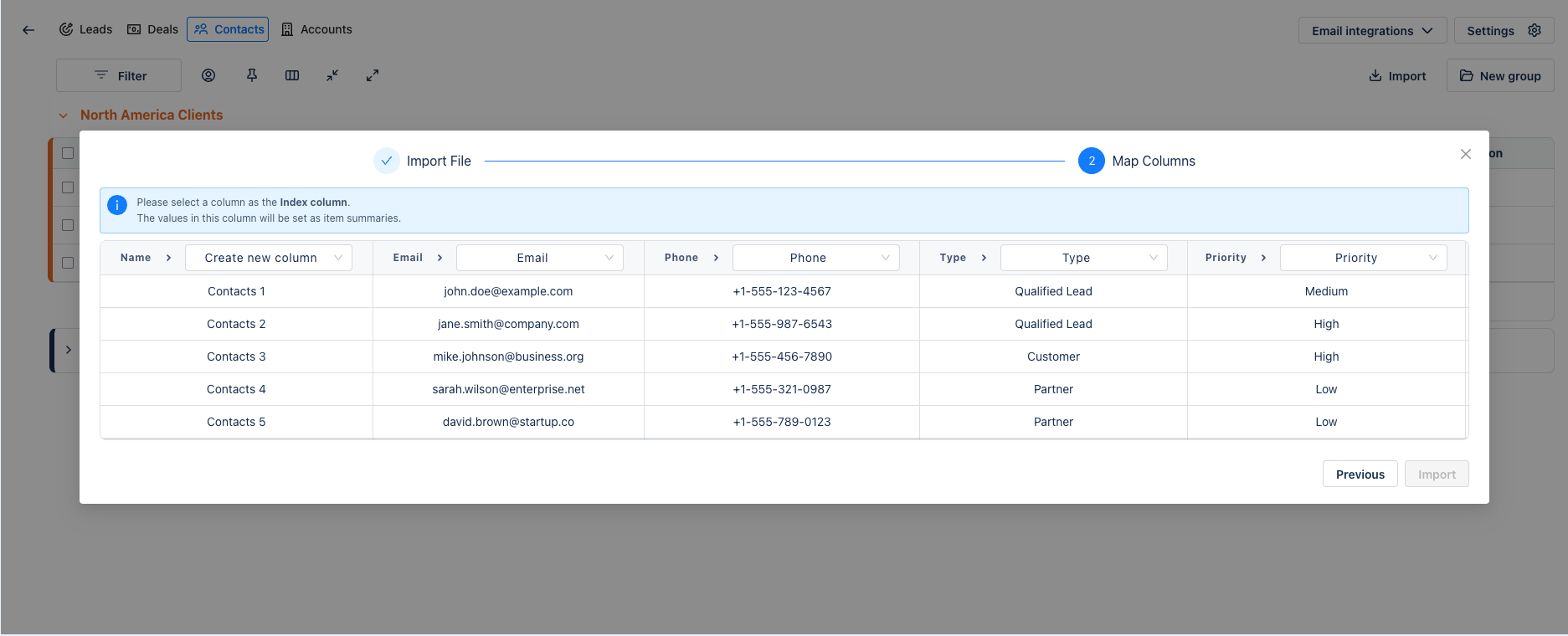Click the Settings gear icon
Screen dimensions: 1568x636
(x=1535, y=30)
